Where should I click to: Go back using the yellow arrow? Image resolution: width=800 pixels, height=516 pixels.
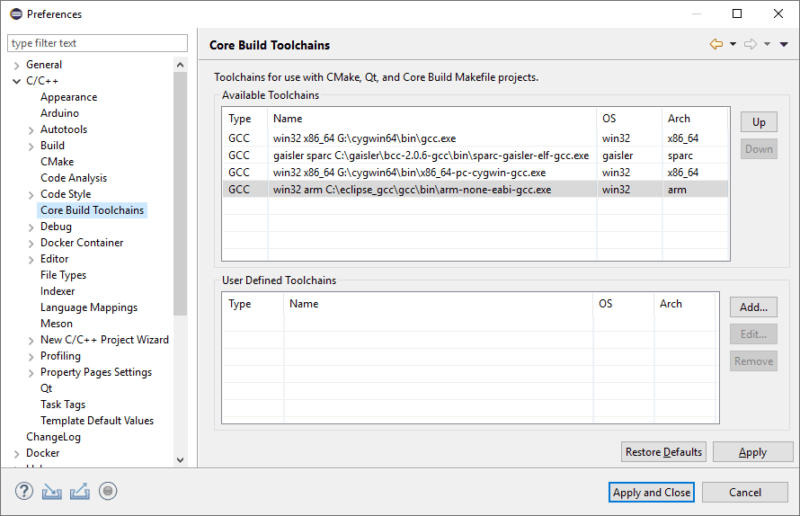716,44
